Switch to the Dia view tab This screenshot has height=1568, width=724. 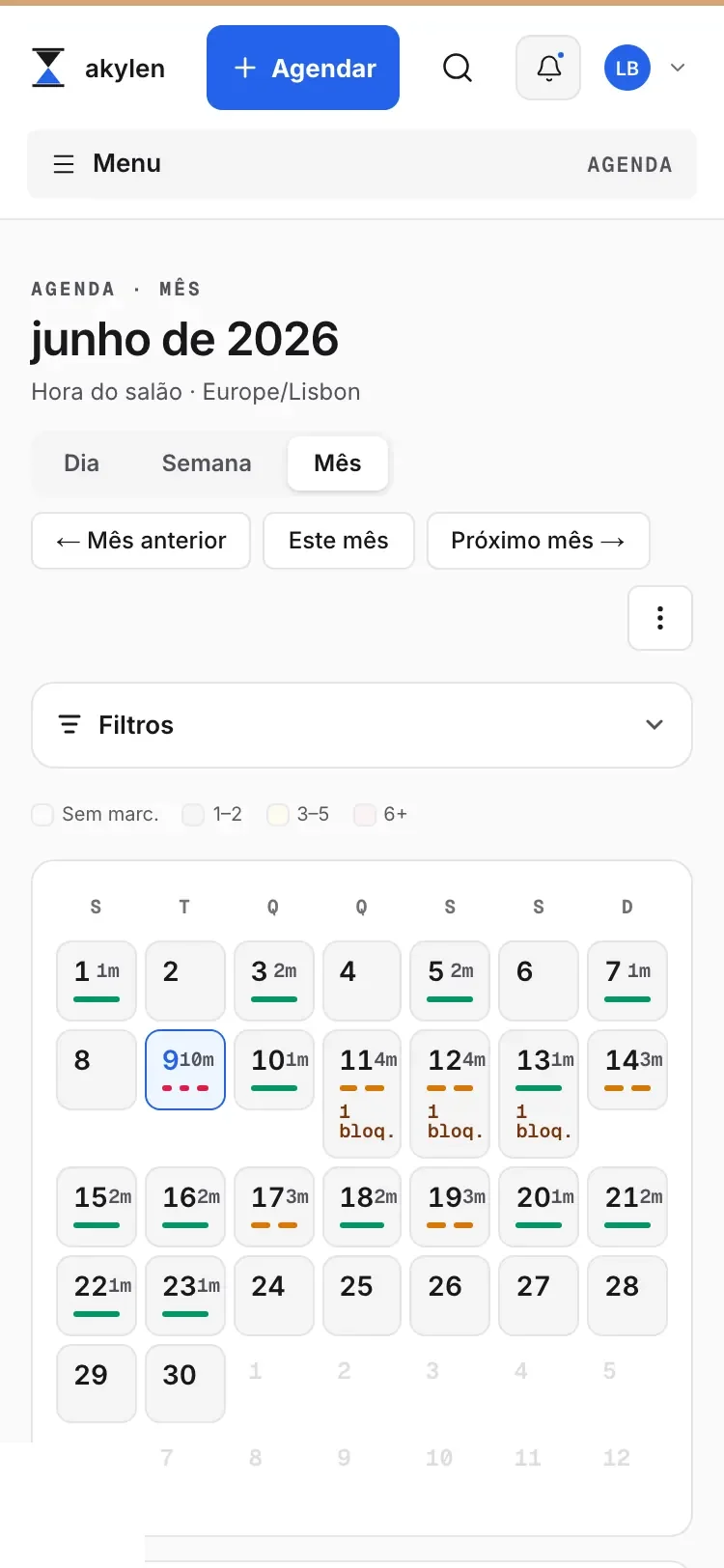(x=81, y=463)
